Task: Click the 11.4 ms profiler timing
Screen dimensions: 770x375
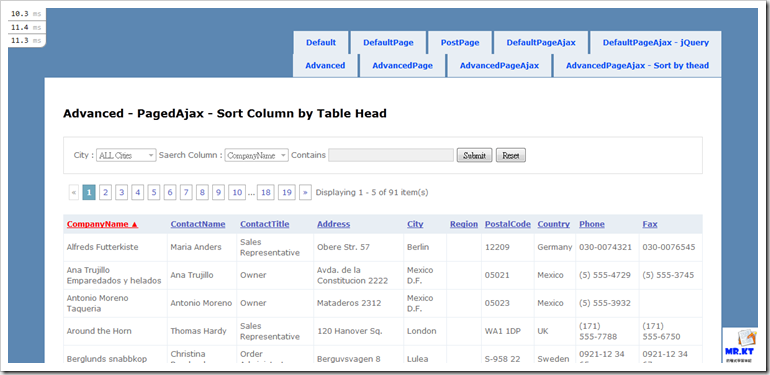Action: [x=26, y=27]
